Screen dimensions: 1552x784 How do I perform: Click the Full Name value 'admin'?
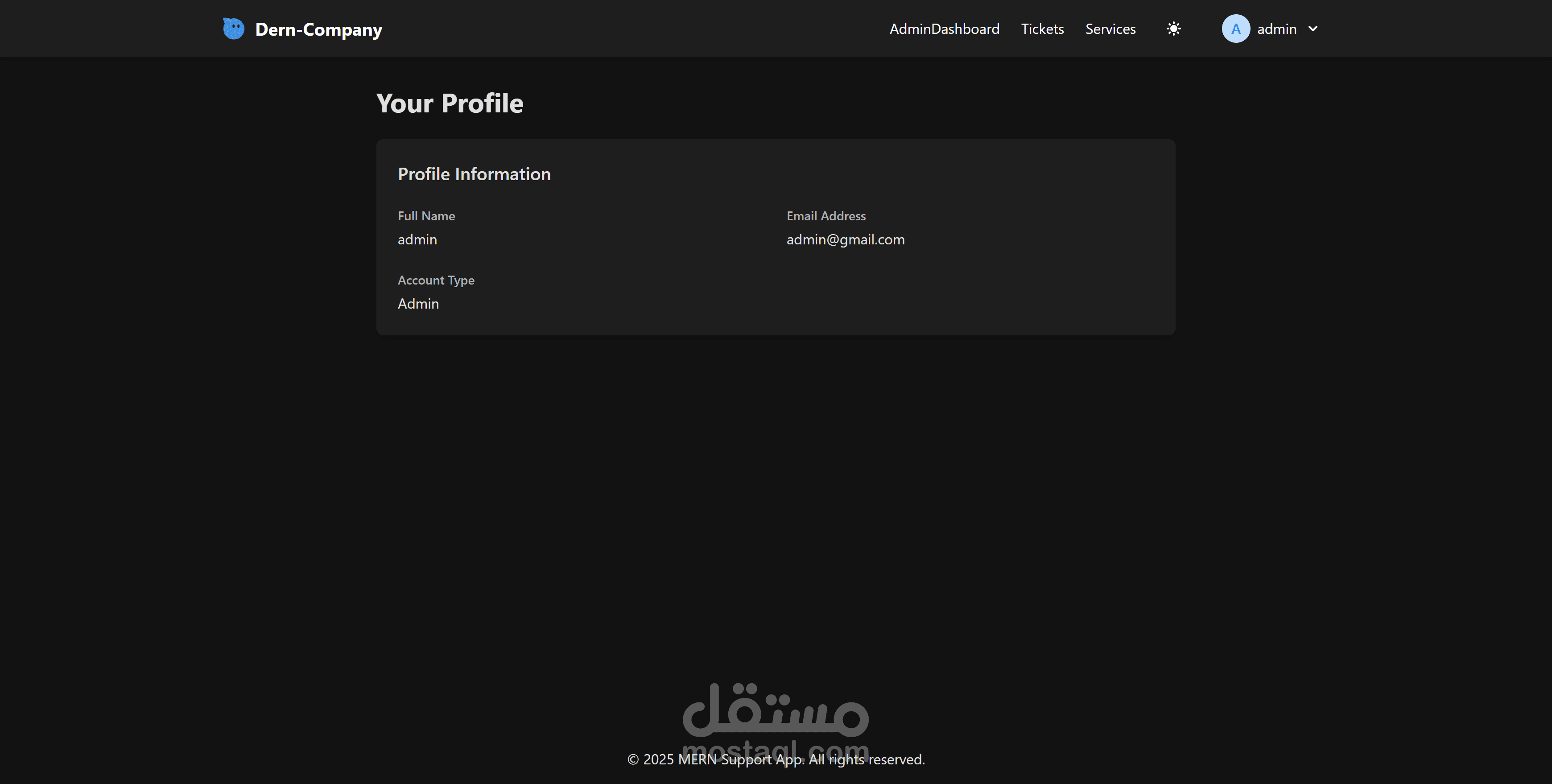coord(417,239)
